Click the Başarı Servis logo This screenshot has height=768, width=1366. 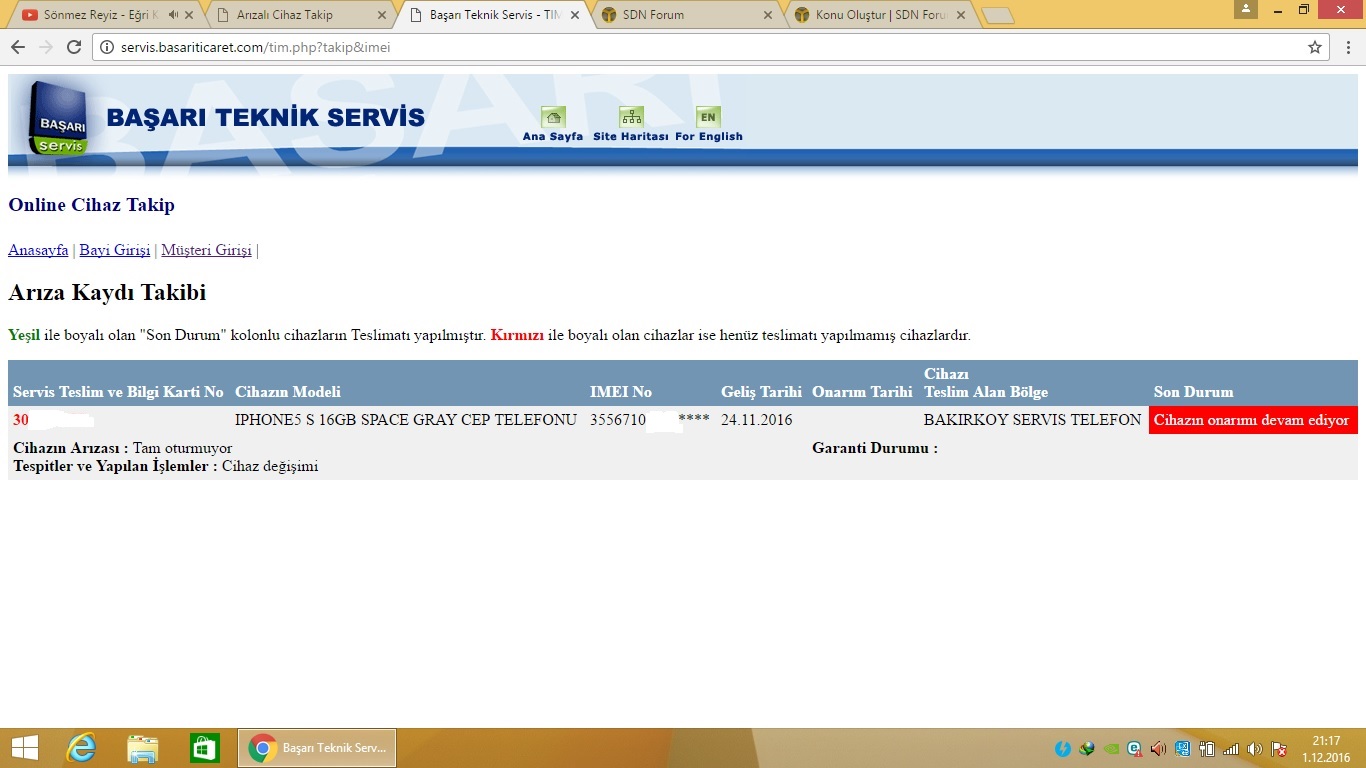[x=58, y=118]
